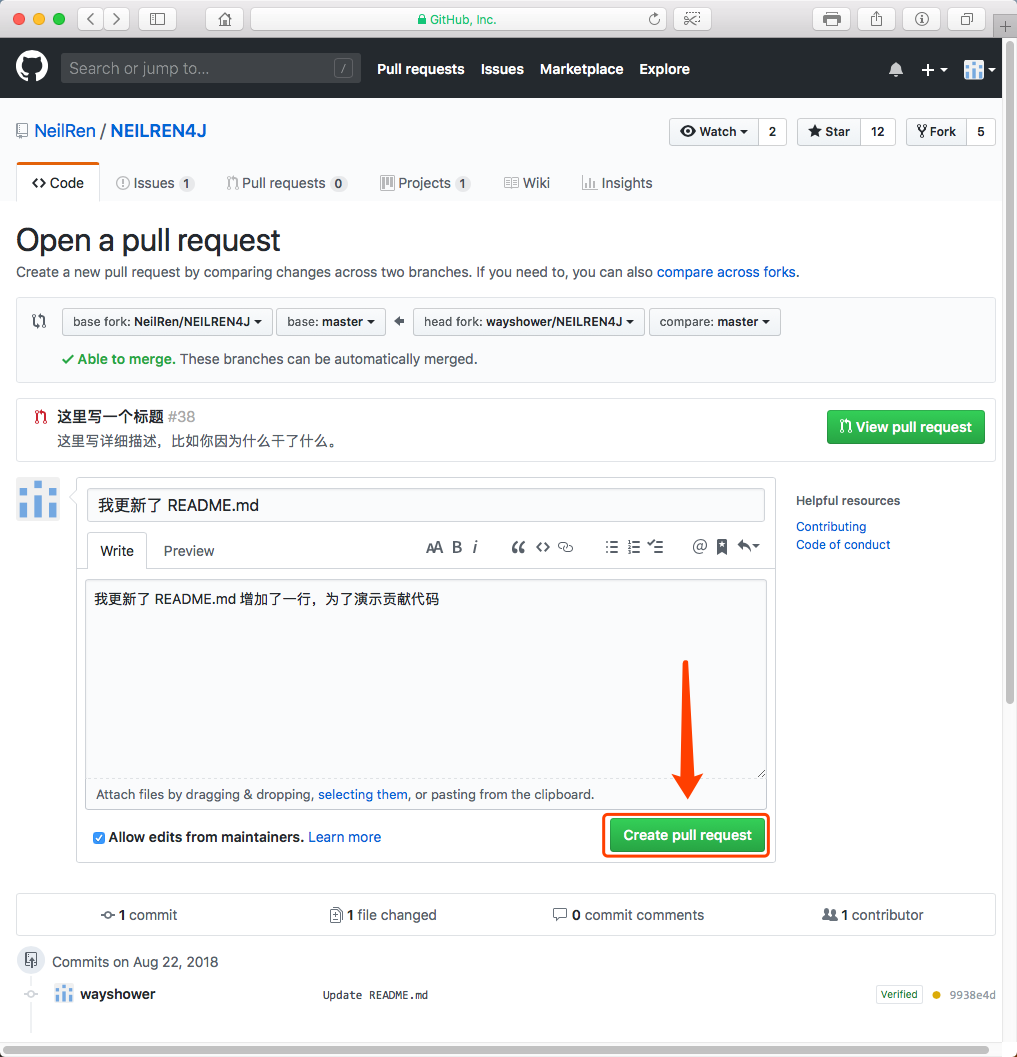Image resolution: width=1017 pixels, height=1057 pixels.
Task: Fork the repository
Action: [936, 132]
